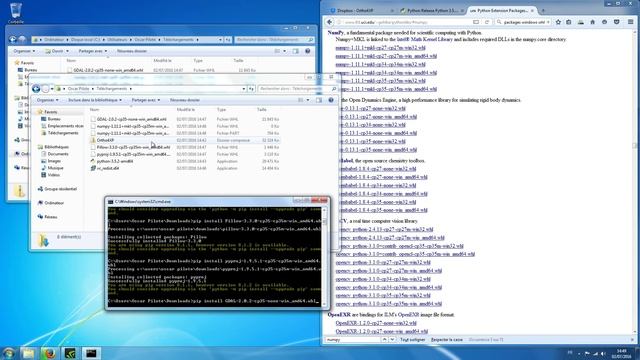Open Firefox Pocket shield icon
The height and width of the screenshot is (360, 640).
pyautogui.click(x=616, y=22)
